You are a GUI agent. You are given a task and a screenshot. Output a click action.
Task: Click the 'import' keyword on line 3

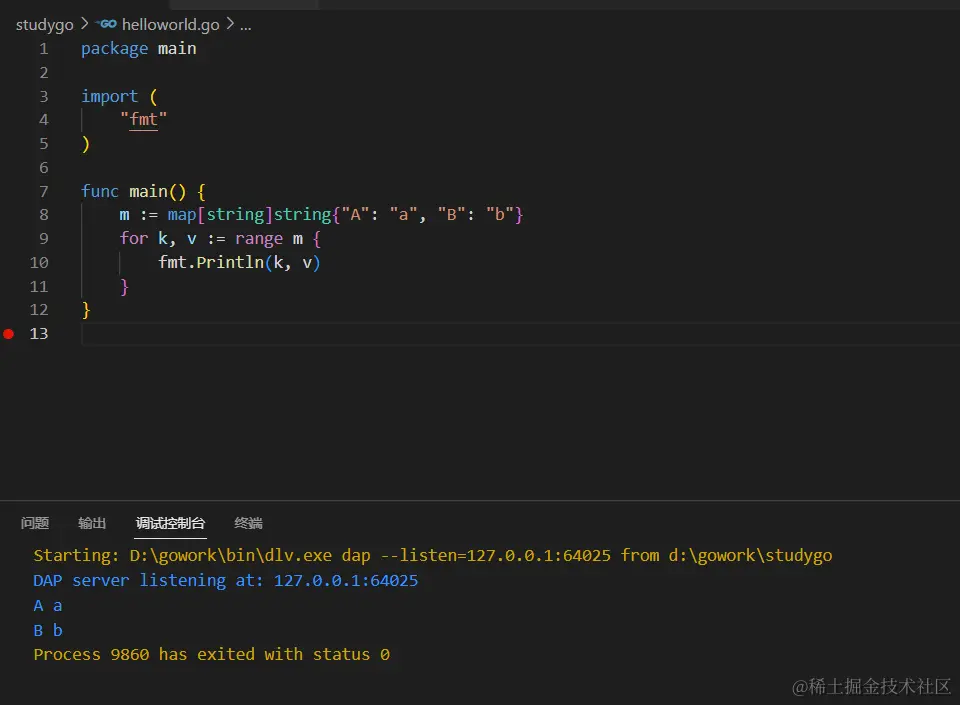click(x=110, y=97)
